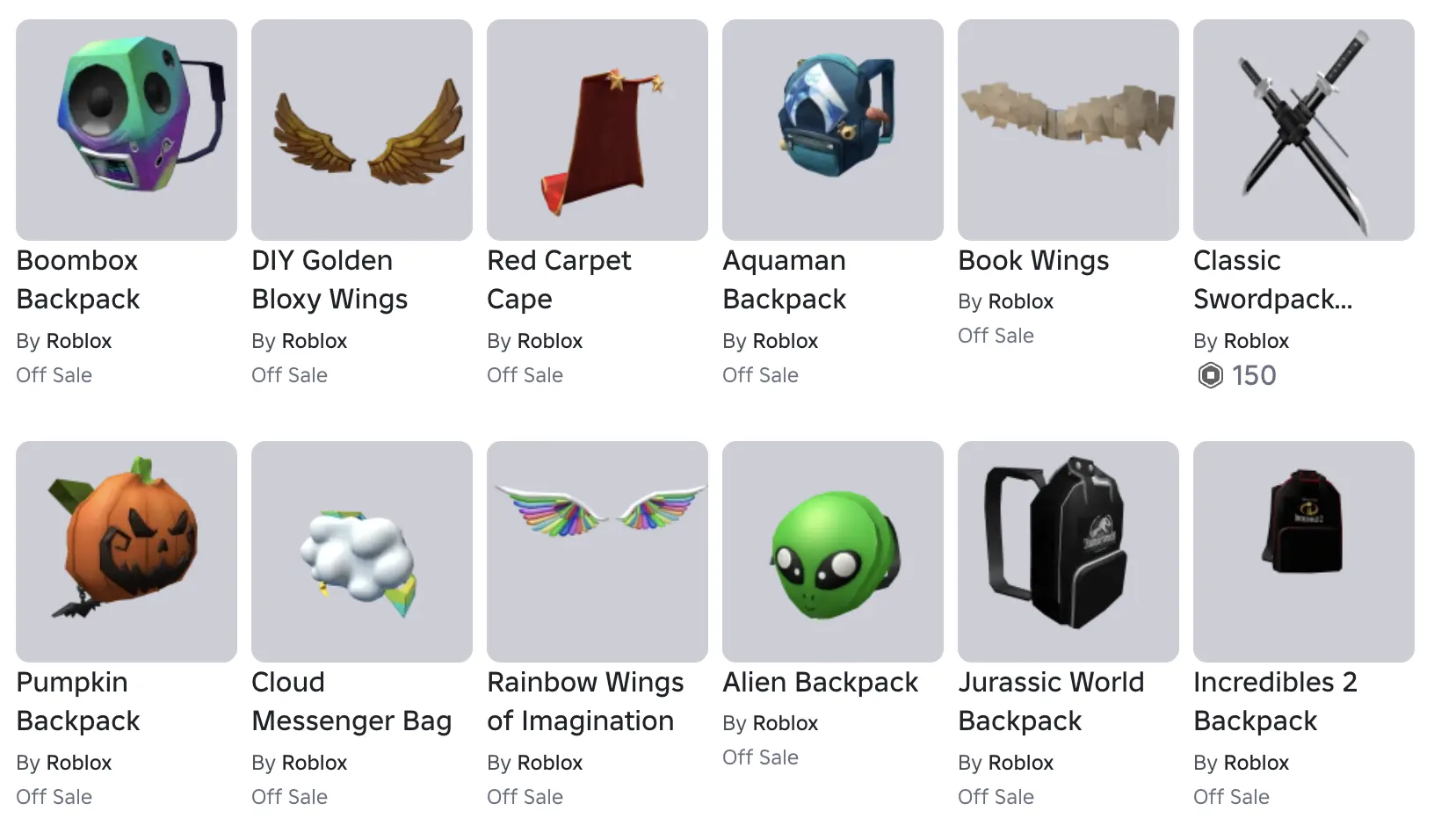
Task: Open the Jurassic World Backpack image
Action: [1068, 552]
